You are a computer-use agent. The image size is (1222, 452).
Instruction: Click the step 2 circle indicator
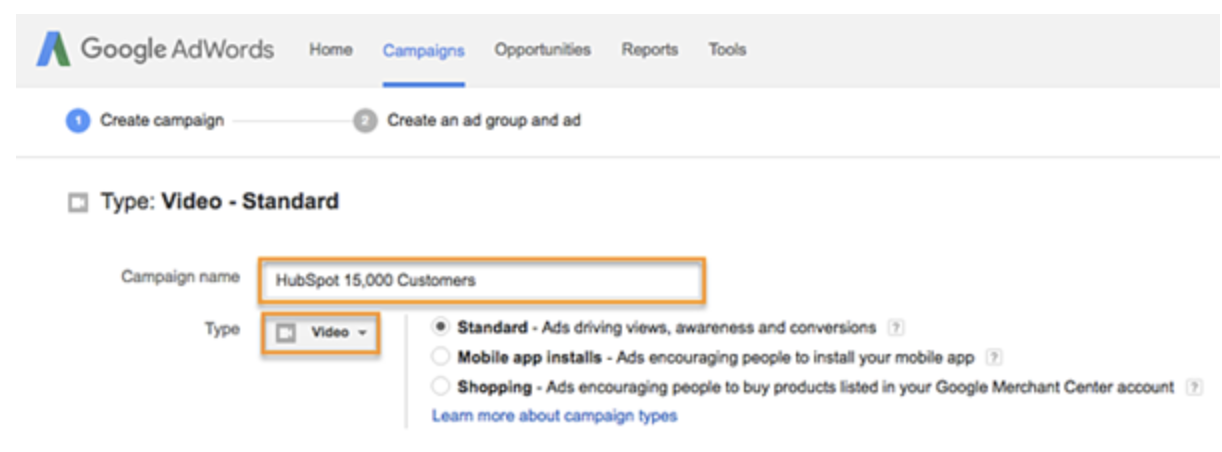tap(365, 121)
